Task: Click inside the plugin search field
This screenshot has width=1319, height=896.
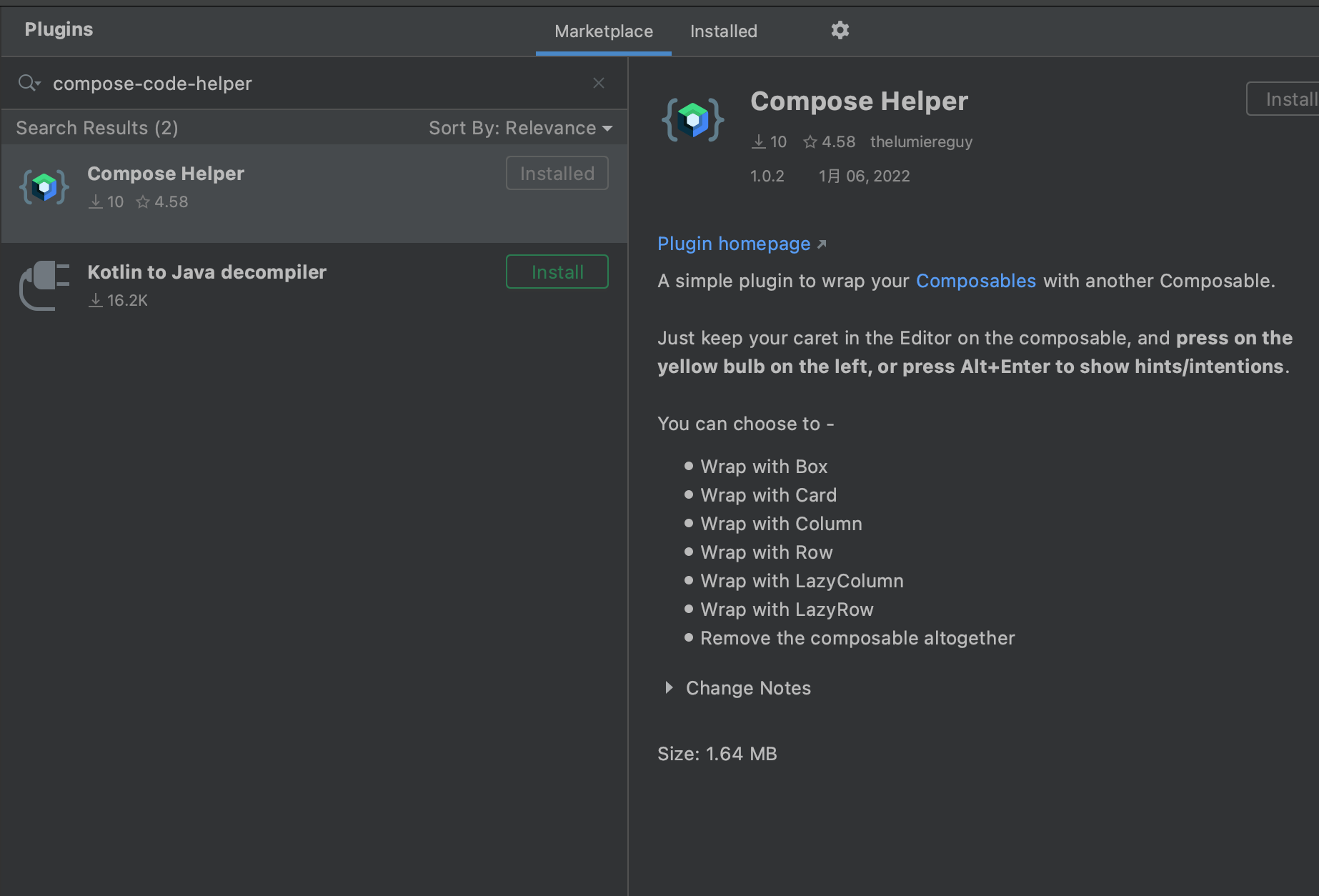Action: click(x=286, y=83)
